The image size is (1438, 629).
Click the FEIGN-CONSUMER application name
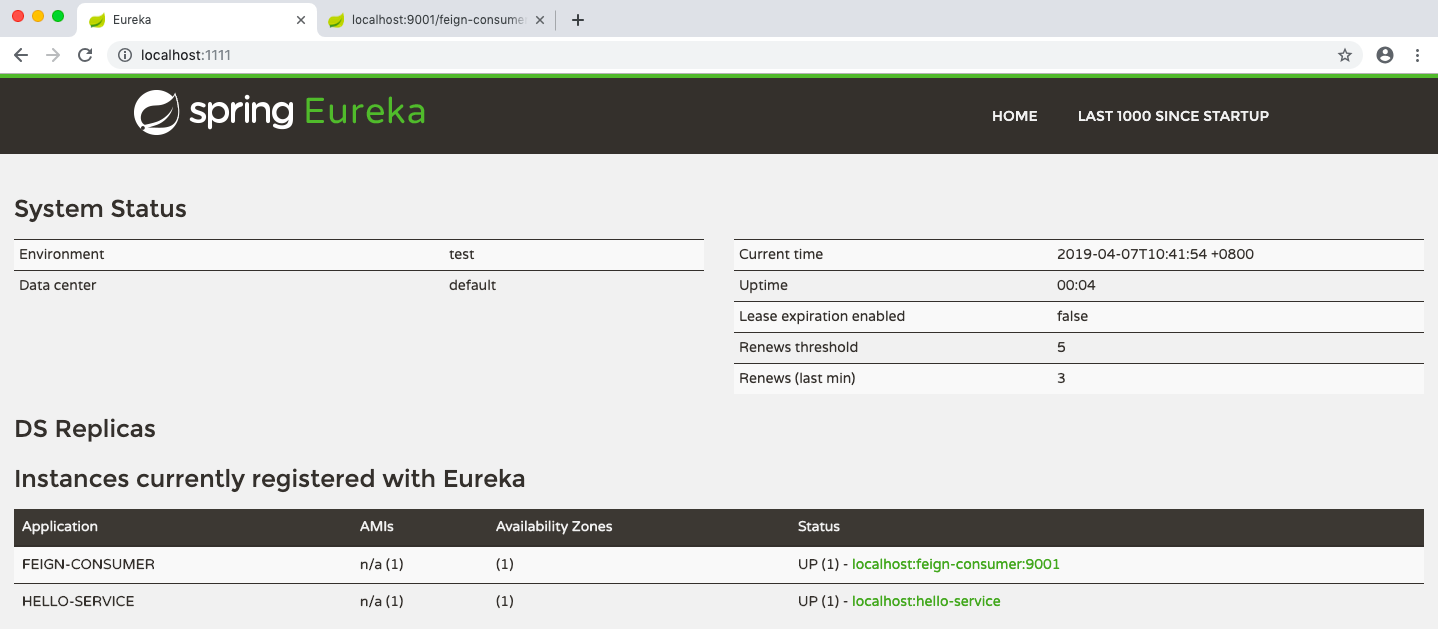point(88,564)
